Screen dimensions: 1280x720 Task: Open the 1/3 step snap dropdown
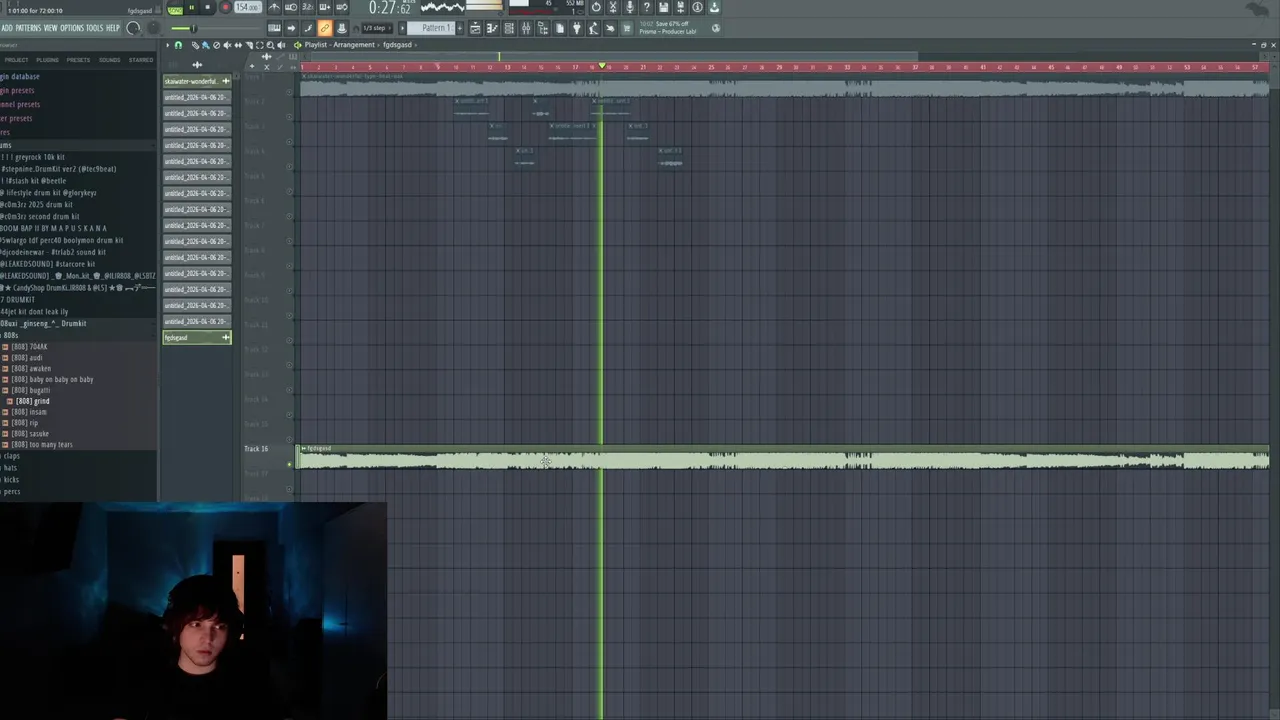pos(376,28)
